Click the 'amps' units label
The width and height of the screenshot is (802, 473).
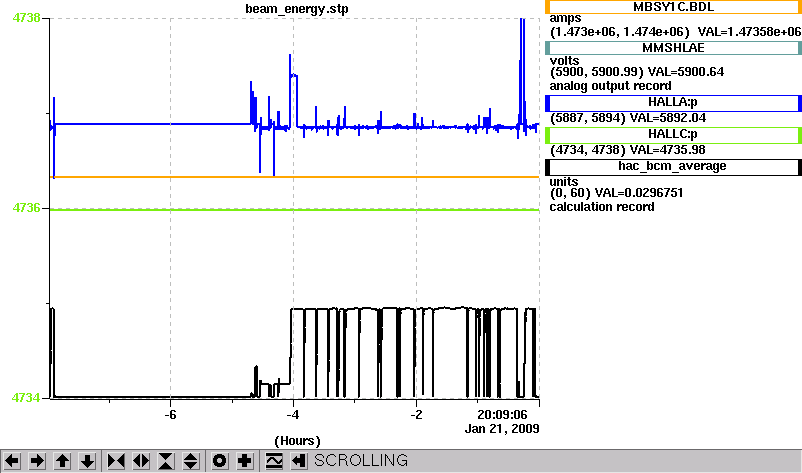(x=565, y=18)
